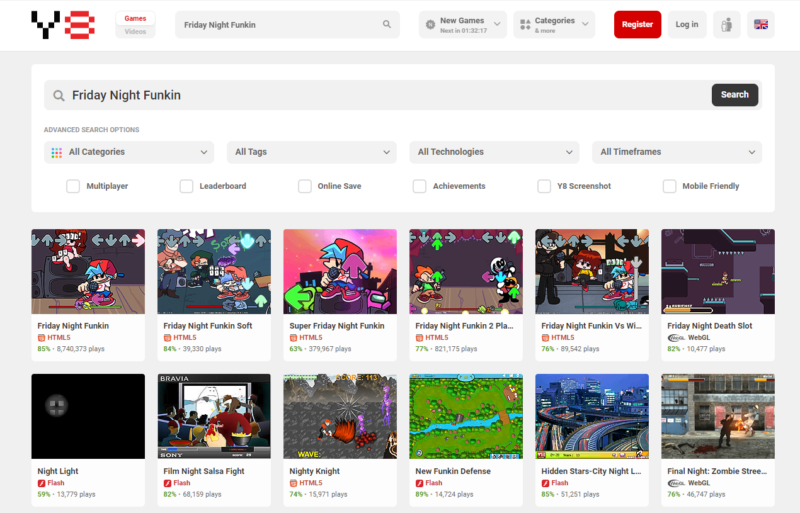Open the Super Friday Night Funkin thumbnail
This screenshot has height=513, width=800.
tap(340, 272)
